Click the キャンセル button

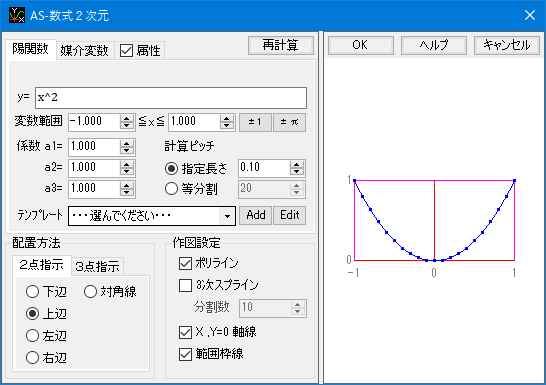pyautogui.click(x=507, y=45)
